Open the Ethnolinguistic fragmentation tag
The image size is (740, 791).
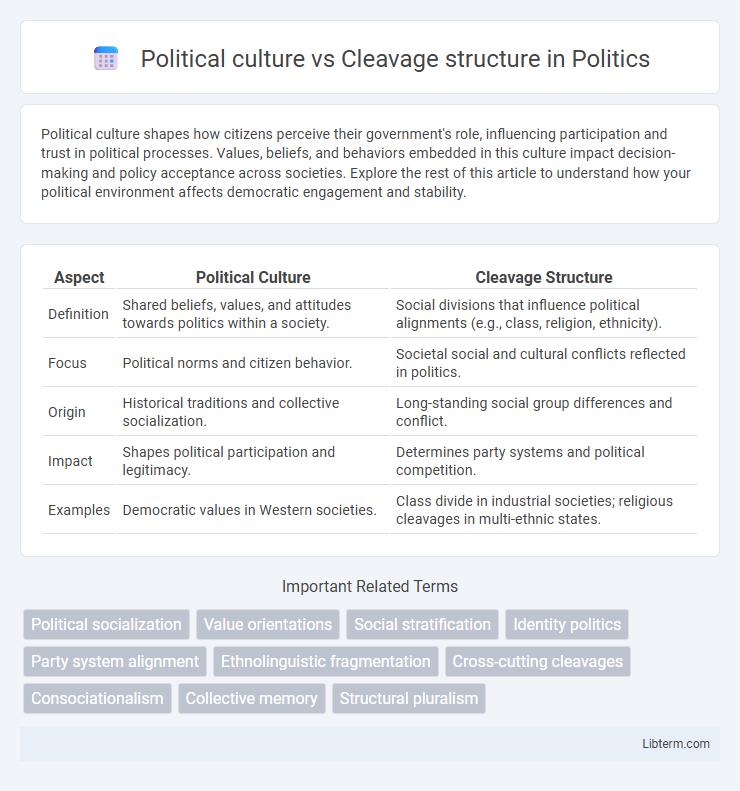(326, 661)
